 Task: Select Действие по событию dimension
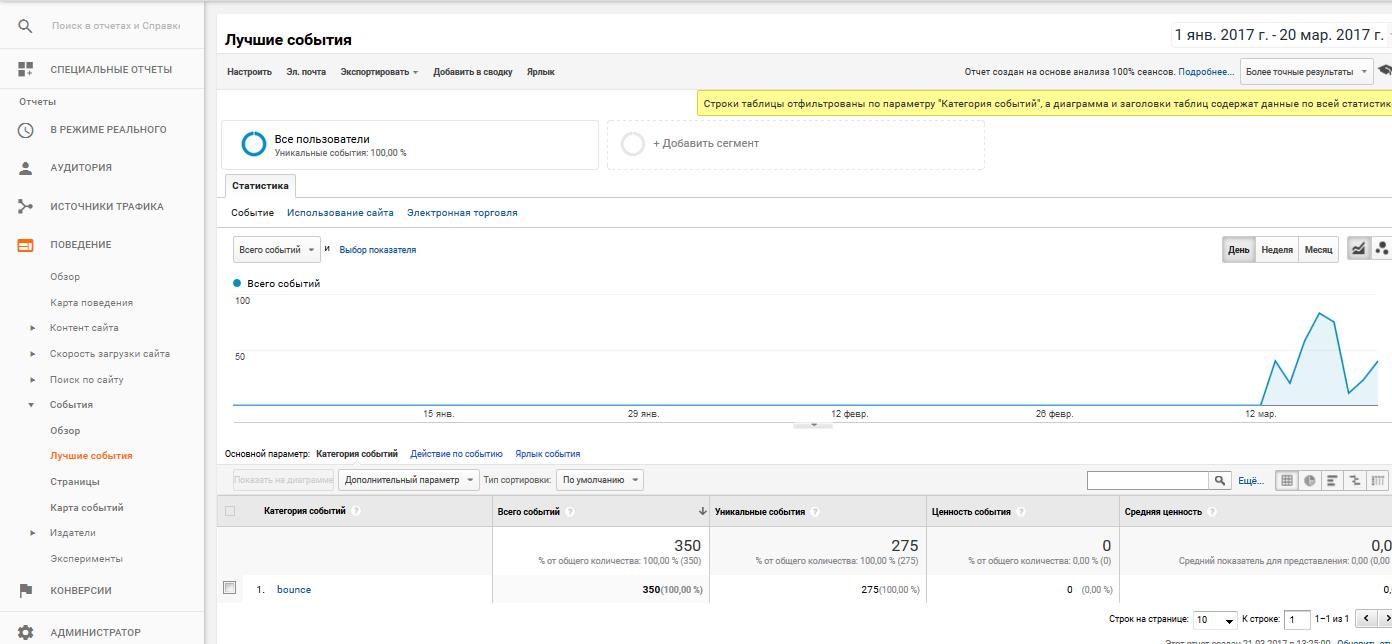point(456,454)
